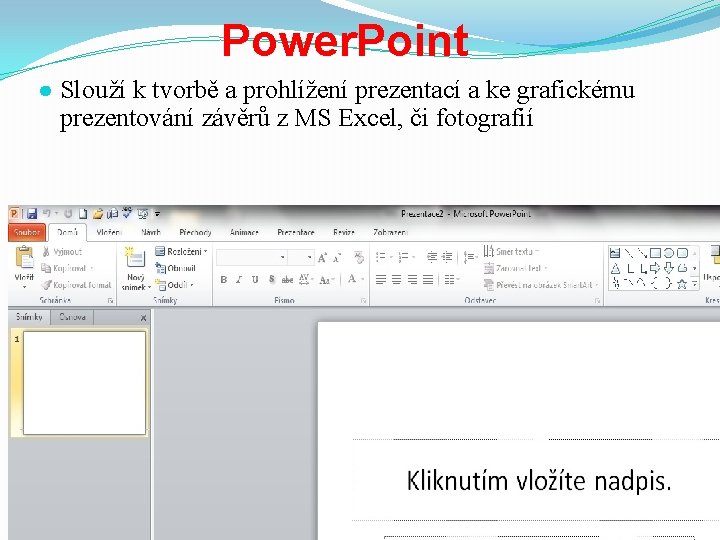Screen dimensions: 720x540
Task: Click the 'Kliknutím vložíte nadpis.' title placeholder
Action: pyautogui.click(x=539, y=481)
